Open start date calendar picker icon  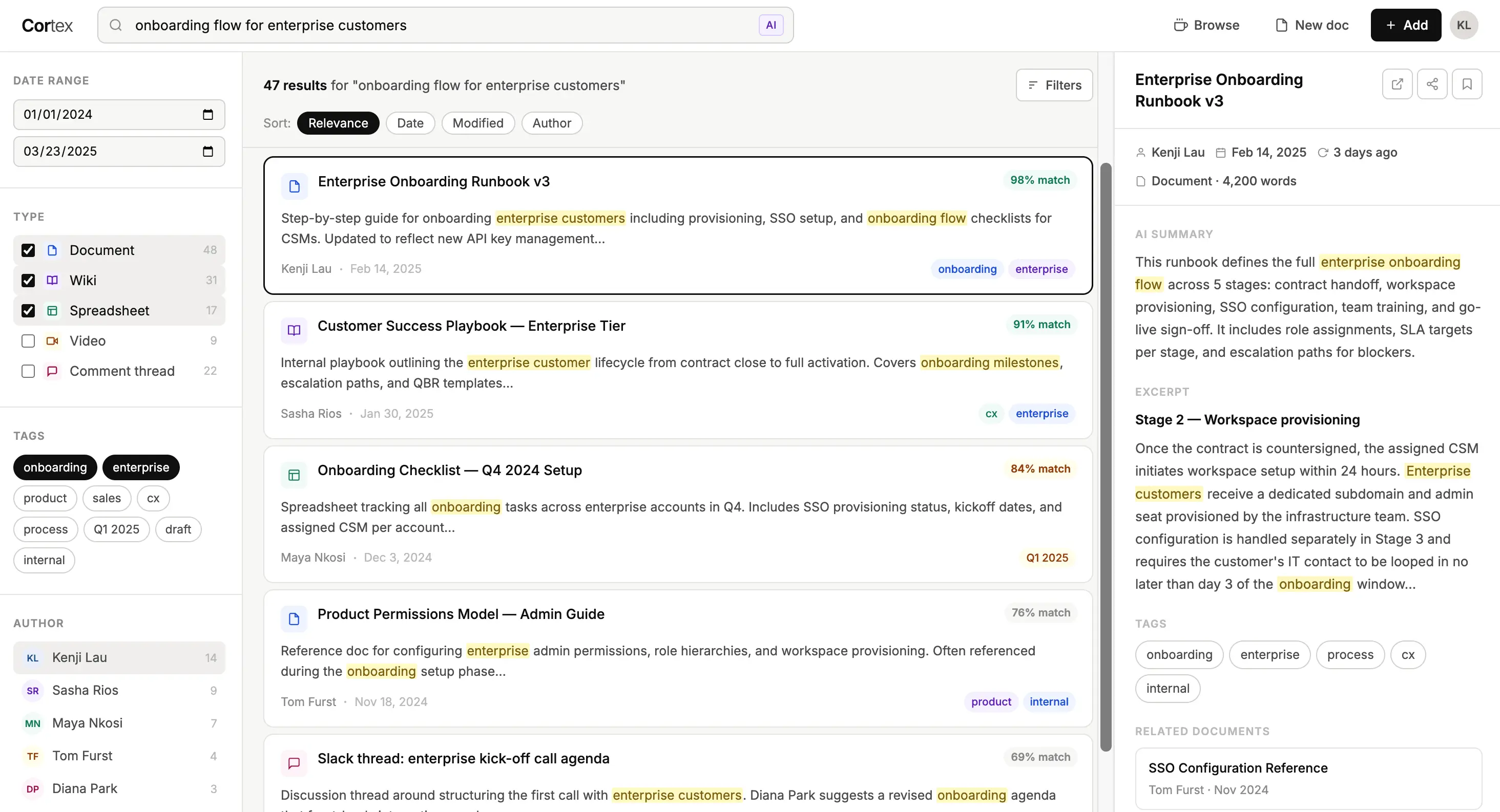coord(208,114)
